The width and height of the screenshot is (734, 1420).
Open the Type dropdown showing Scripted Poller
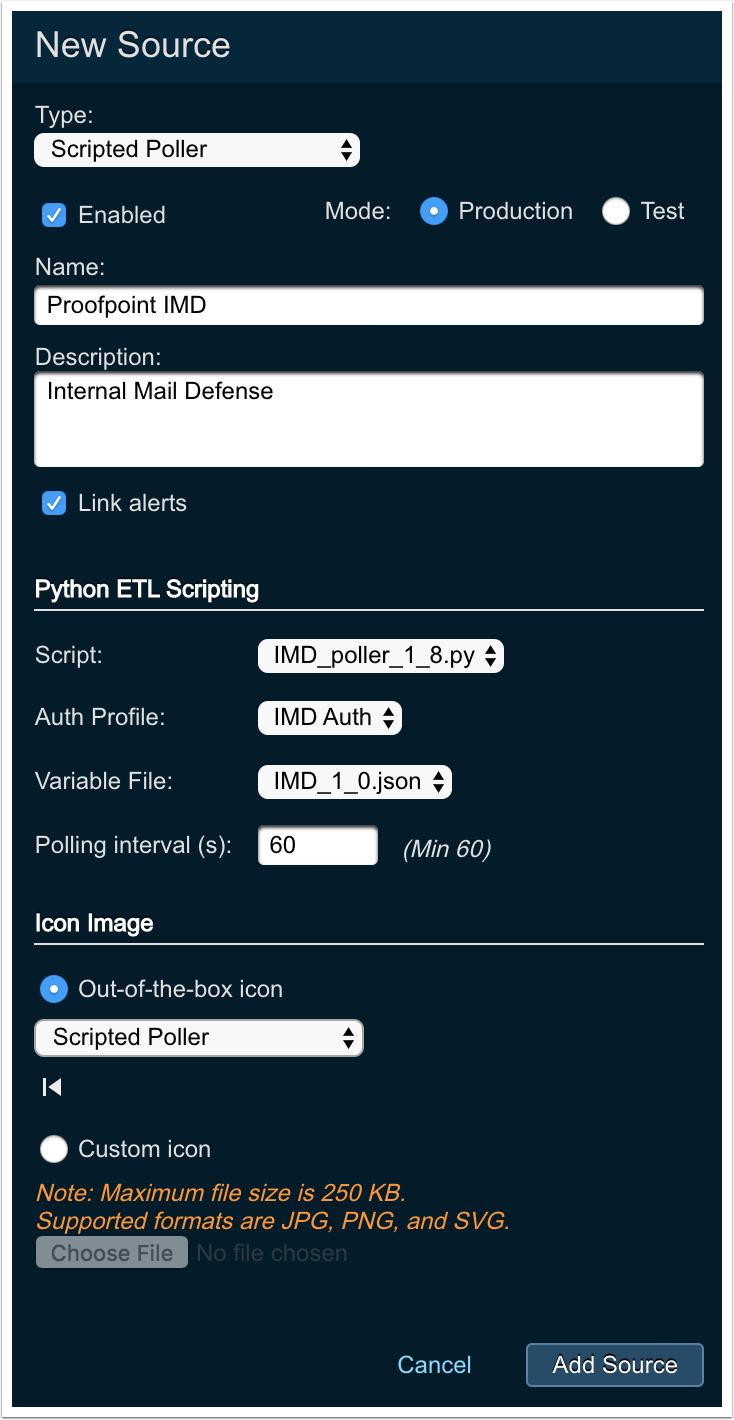[197, 150]
